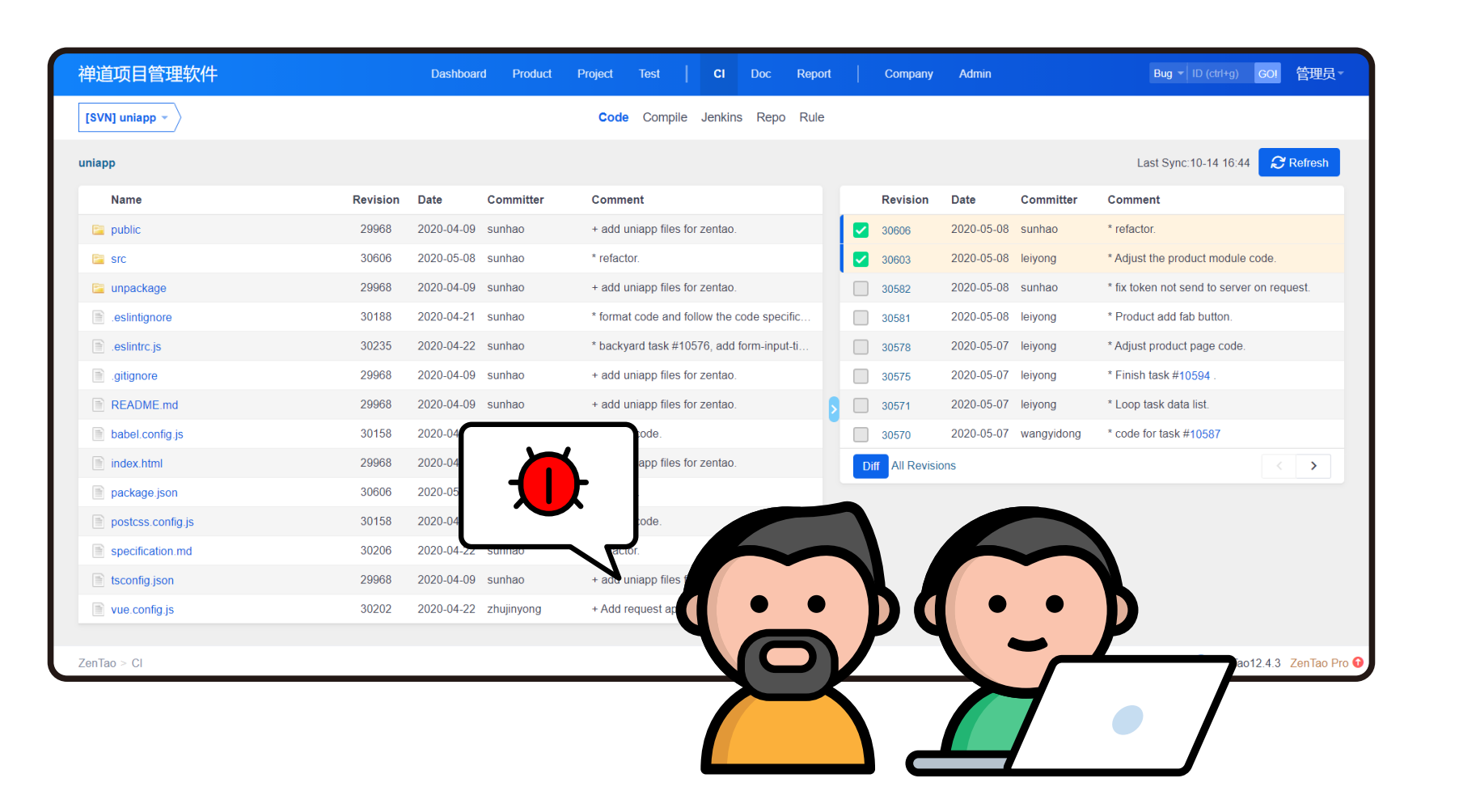Open the 管理员 user menu
The height and width of the screenshot is (812, 1476).
[x=1319, y=74]
